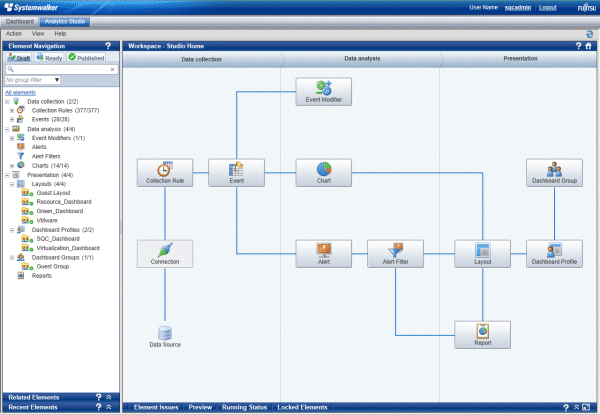Open the Action menu
The image size is (600, 415).
point(14,34)
